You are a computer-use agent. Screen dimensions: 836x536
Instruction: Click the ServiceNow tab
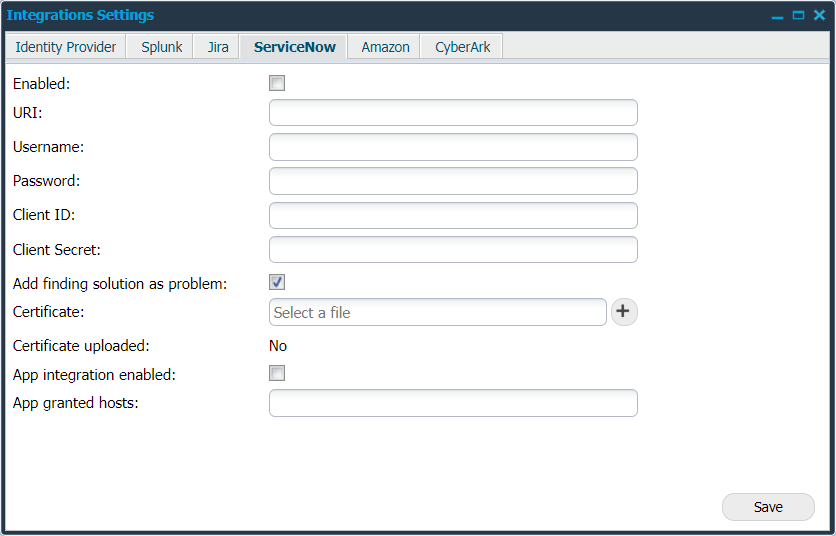[294, 47]
